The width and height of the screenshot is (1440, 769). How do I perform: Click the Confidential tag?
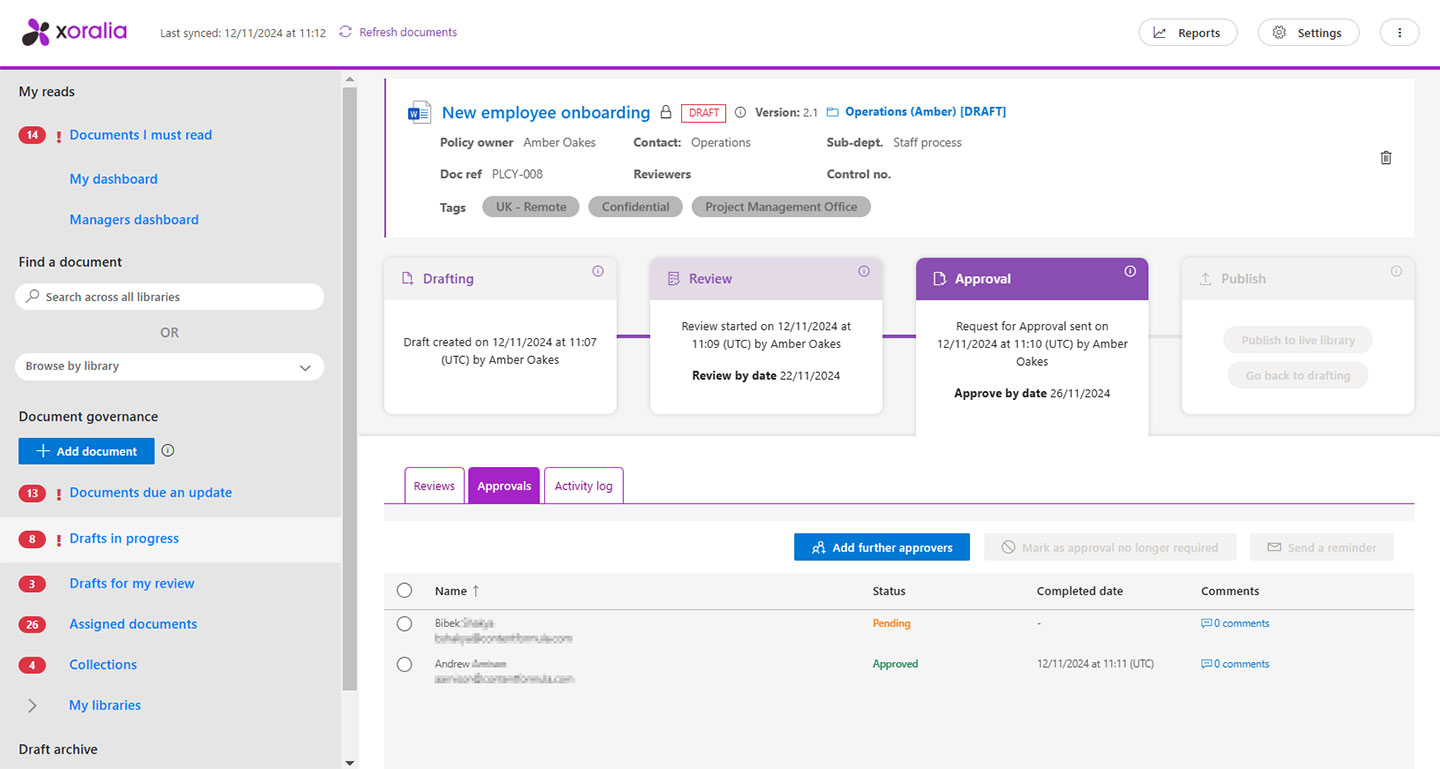pos(636,207)
